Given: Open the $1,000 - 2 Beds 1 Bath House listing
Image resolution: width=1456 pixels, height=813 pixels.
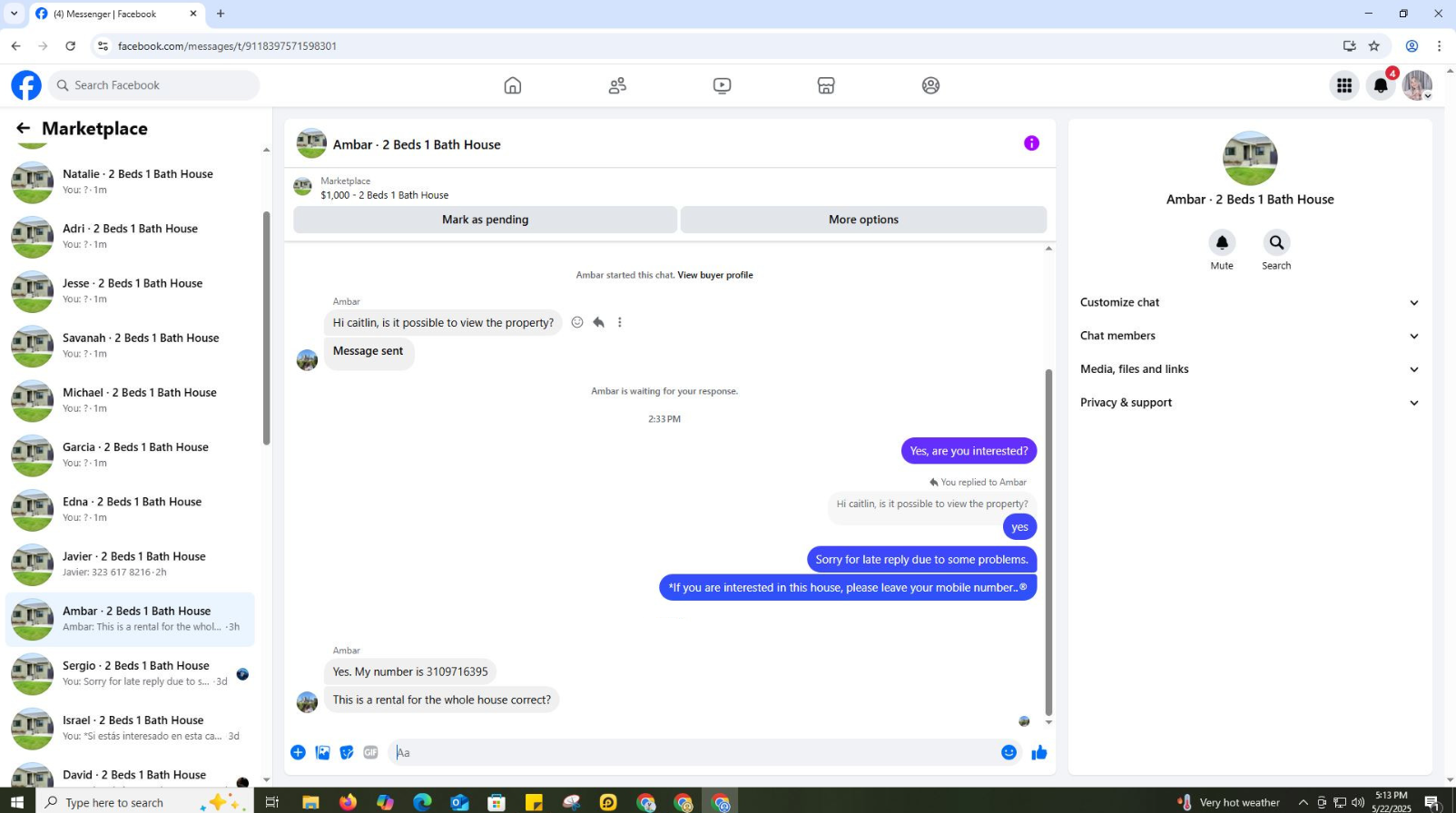Looking at the screenshot, I should pyautogui.click(x=384, y=195).
